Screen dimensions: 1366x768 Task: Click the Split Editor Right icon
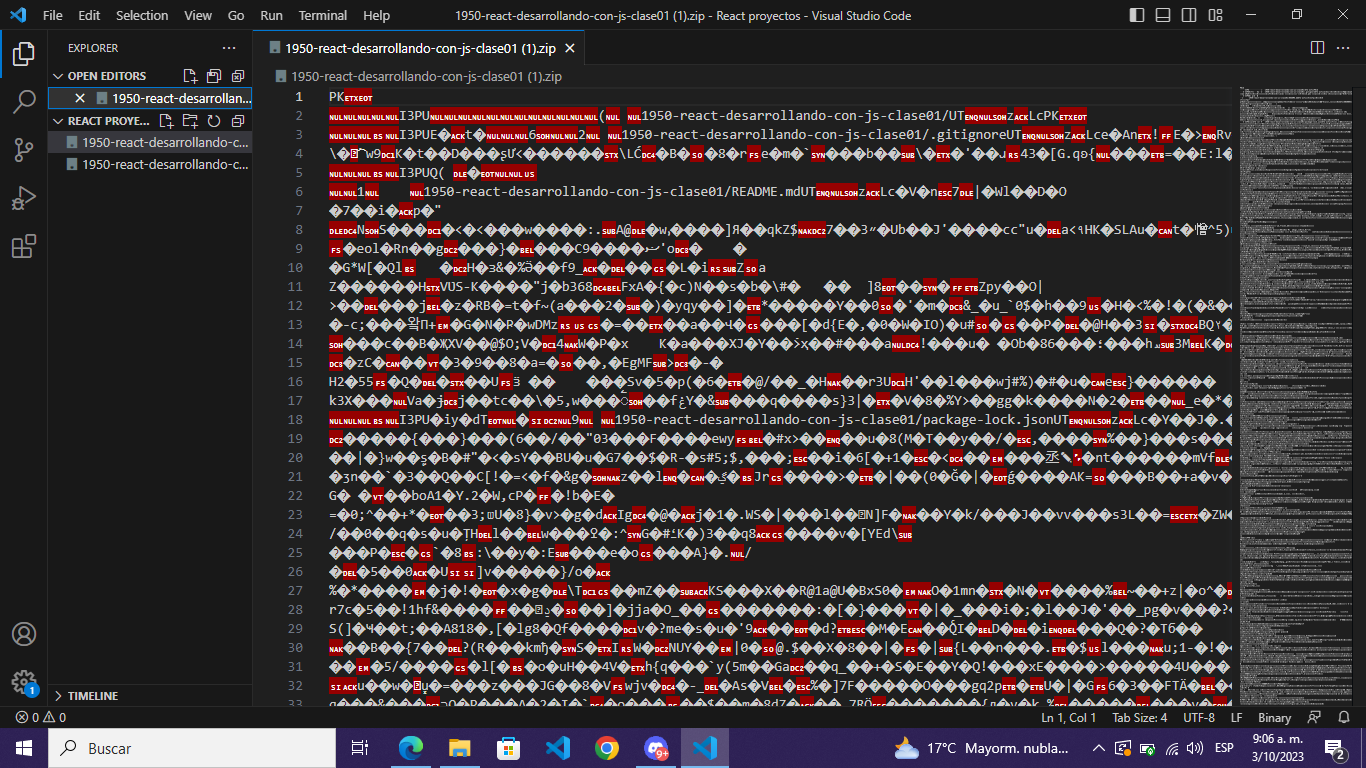tap(1318, 48)
